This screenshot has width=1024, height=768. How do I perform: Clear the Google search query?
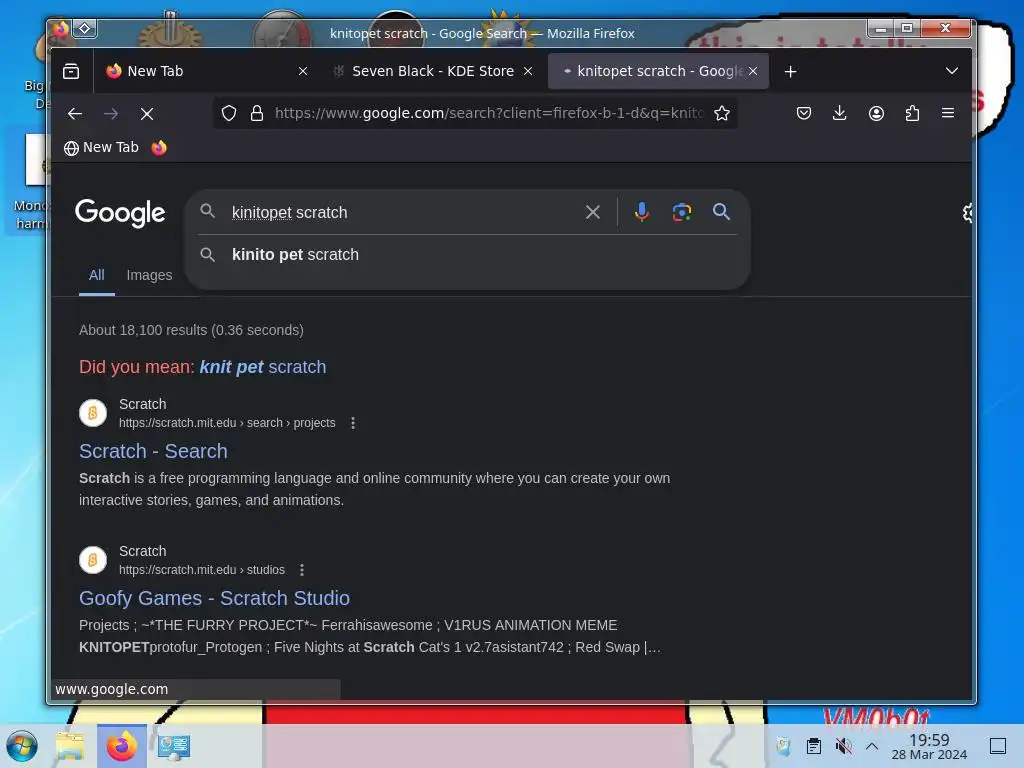(x=592, y=212)
